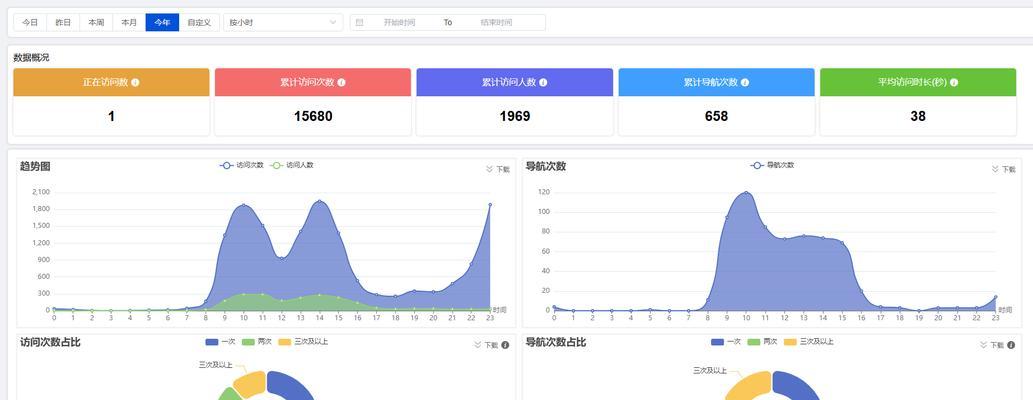Toggle 一次 legend in 导航次数占比
The height and width of the screenshot is (400, 1033).
pos(726,341)
